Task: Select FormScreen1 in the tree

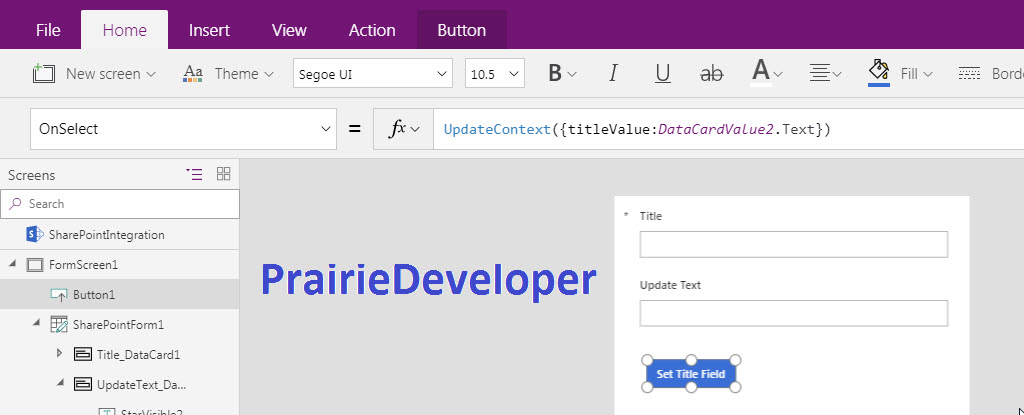Action: click(x=83, y=265)
